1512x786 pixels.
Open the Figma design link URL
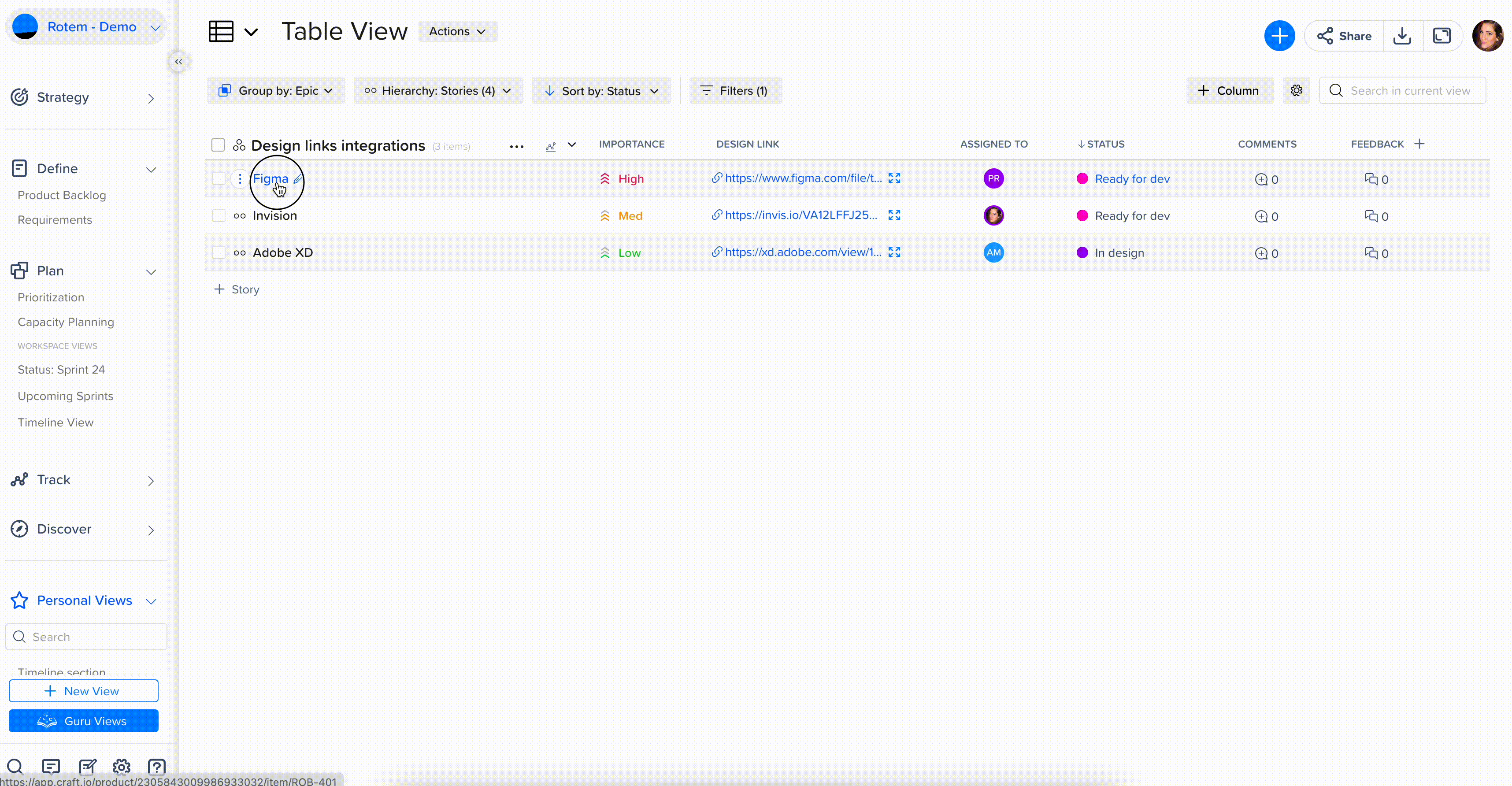(801, 178)
